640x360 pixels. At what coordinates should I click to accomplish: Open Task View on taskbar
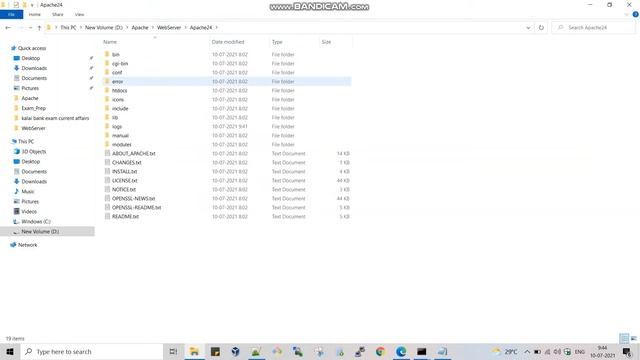pyautogui.click(x=173, y=351)
